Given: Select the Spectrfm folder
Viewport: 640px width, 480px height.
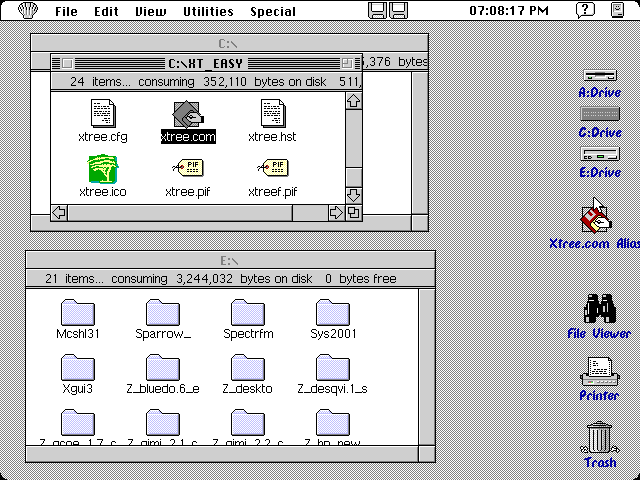Looking at the screenshot, I should point(248,312).
